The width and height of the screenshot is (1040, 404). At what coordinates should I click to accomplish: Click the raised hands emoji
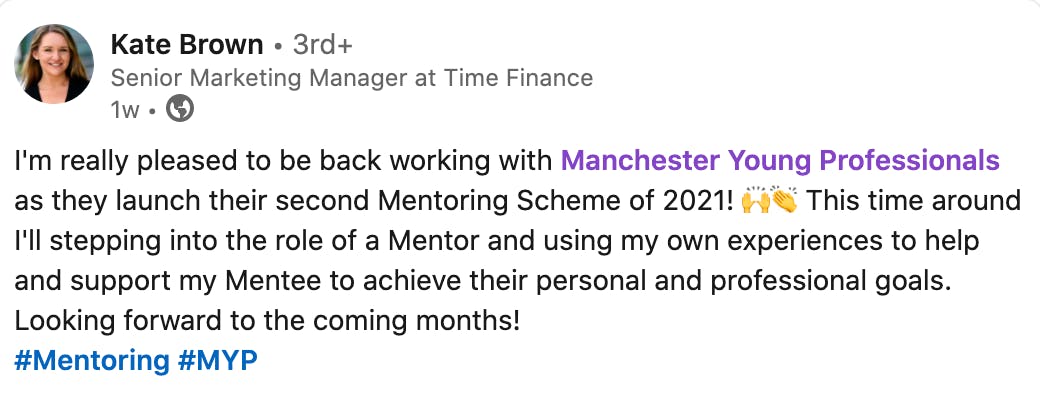click(x=755, y=201)
